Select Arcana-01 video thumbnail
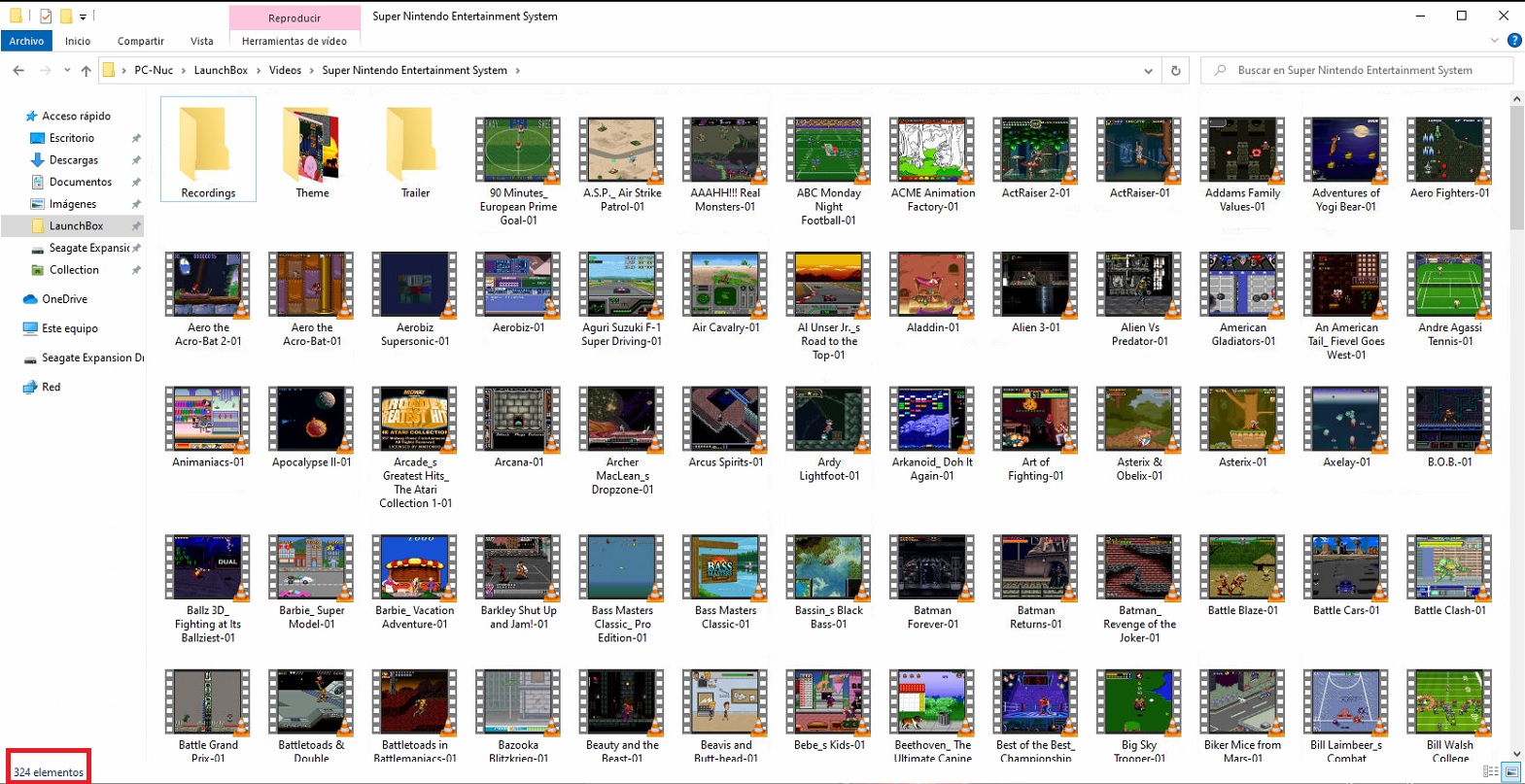This screenshot has width=1525, height=784. click(518, 426)
